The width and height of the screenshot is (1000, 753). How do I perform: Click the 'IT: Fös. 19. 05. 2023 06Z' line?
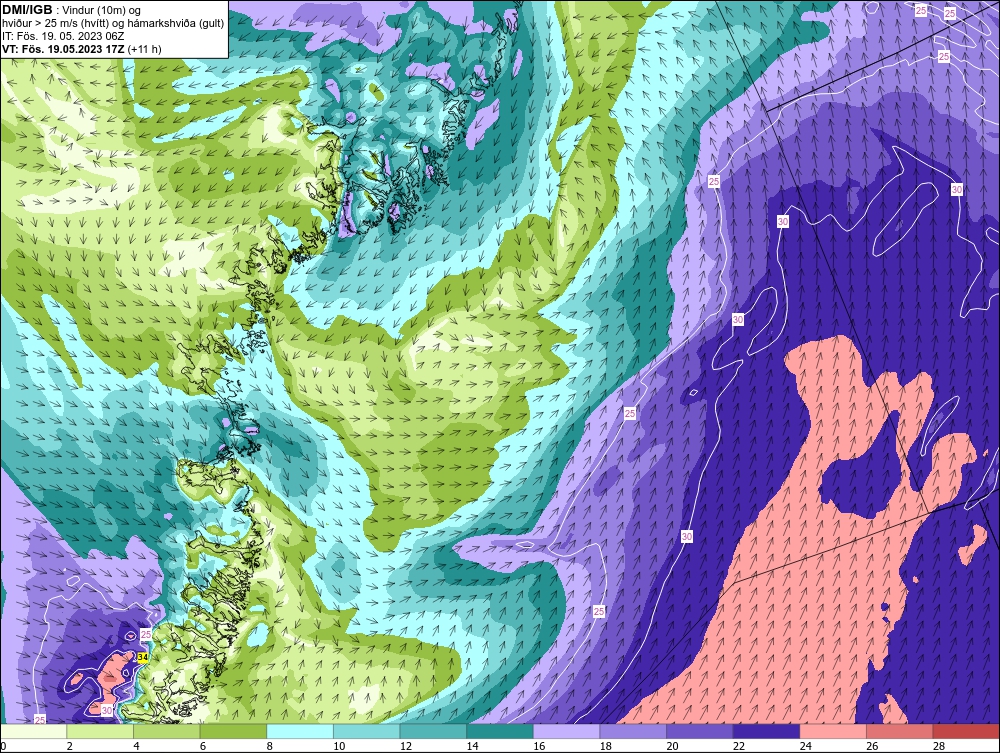click(x=62, y=36)
